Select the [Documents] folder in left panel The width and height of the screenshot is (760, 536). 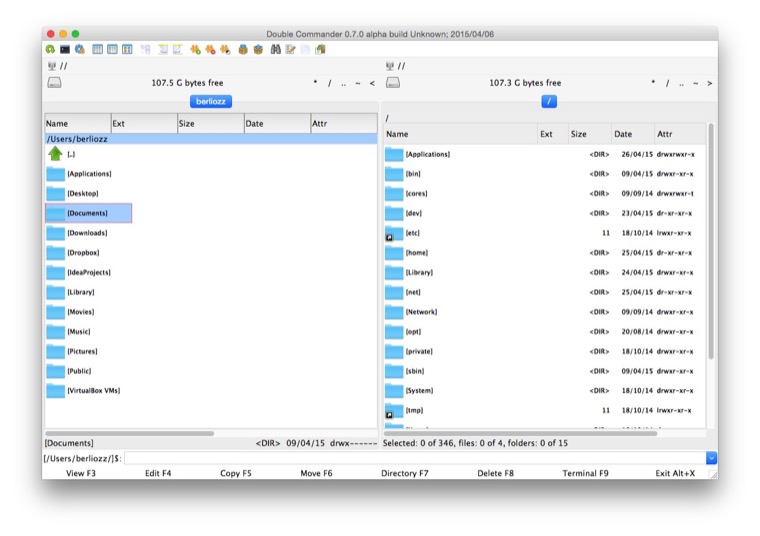[x=89, y=213]
